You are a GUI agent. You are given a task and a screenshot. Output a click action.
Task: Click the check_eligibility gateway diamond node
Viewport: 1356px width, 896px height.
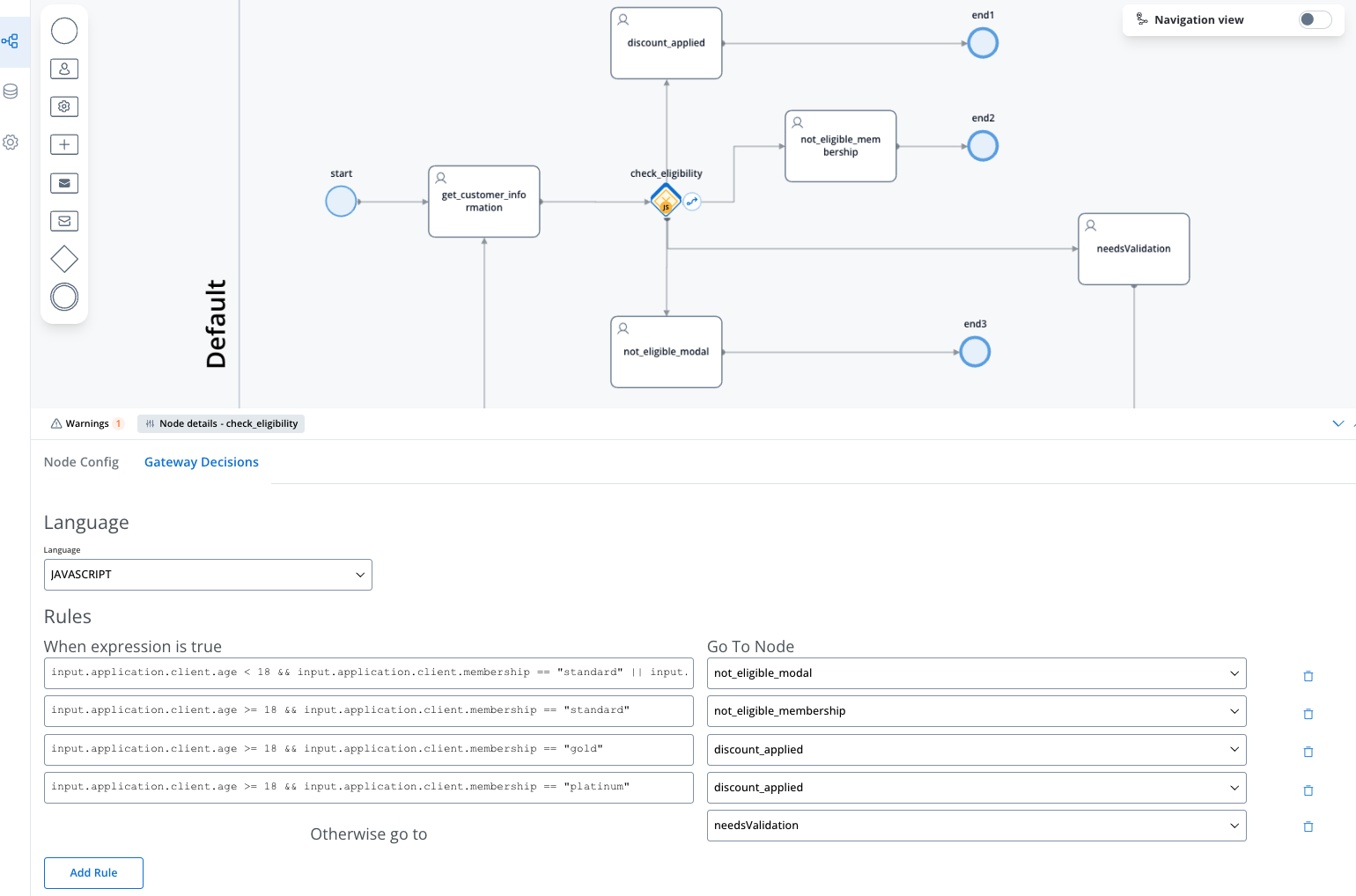pos(666,202)
